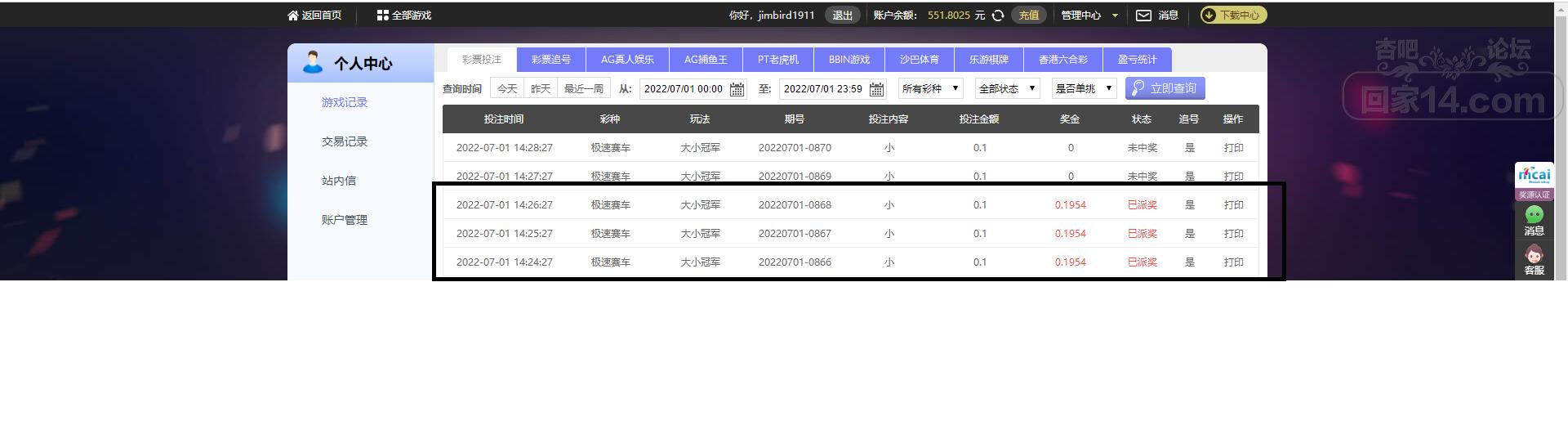Click issue number 20220701-0868

pyautogui.click(x=795, y=205)
